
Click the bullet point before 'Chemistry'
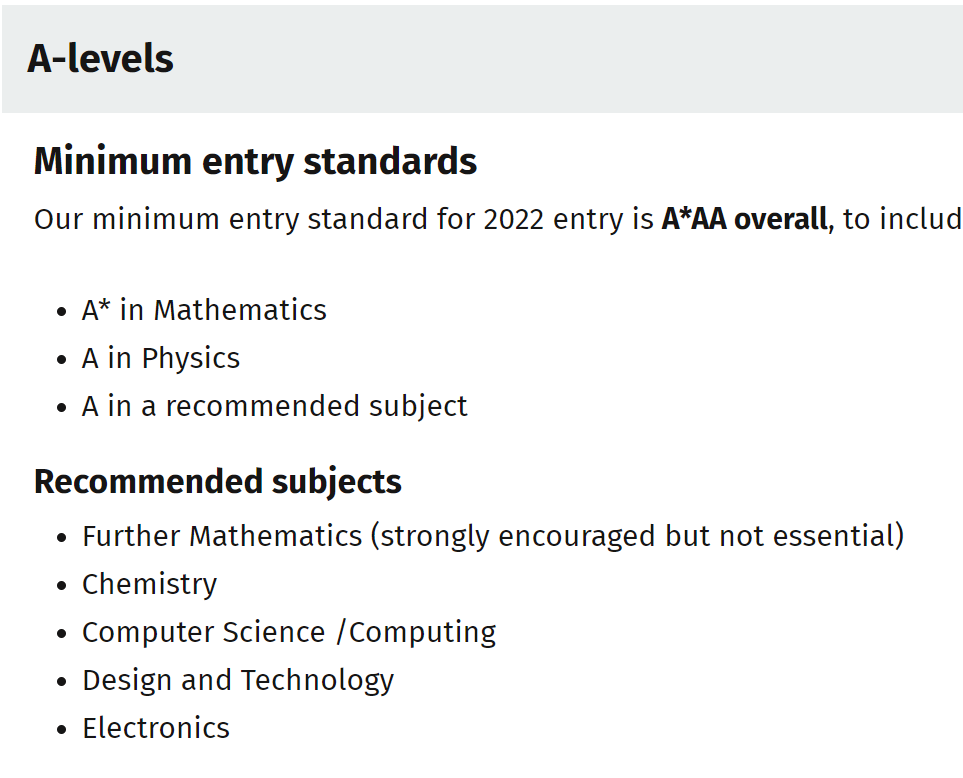(63, 585)
